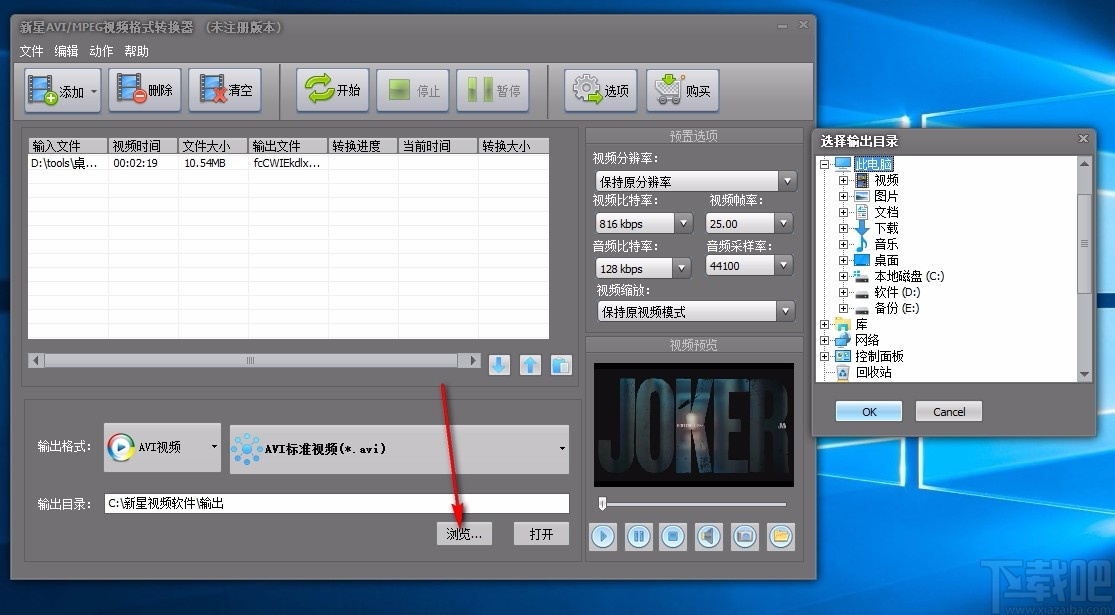Open the 帮助 menu
This screenshot has width=1115, height=615.
pos(135,51)
